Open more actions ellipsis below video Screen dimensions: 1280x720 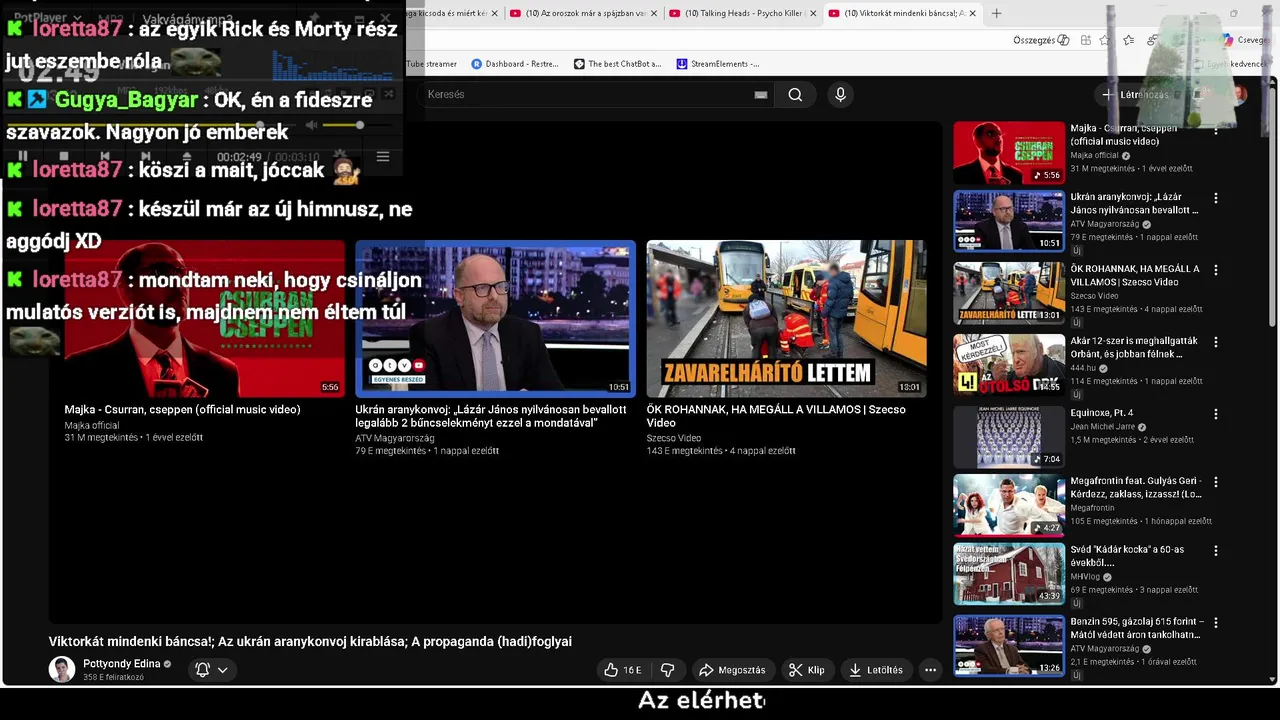tap(930, 670)
